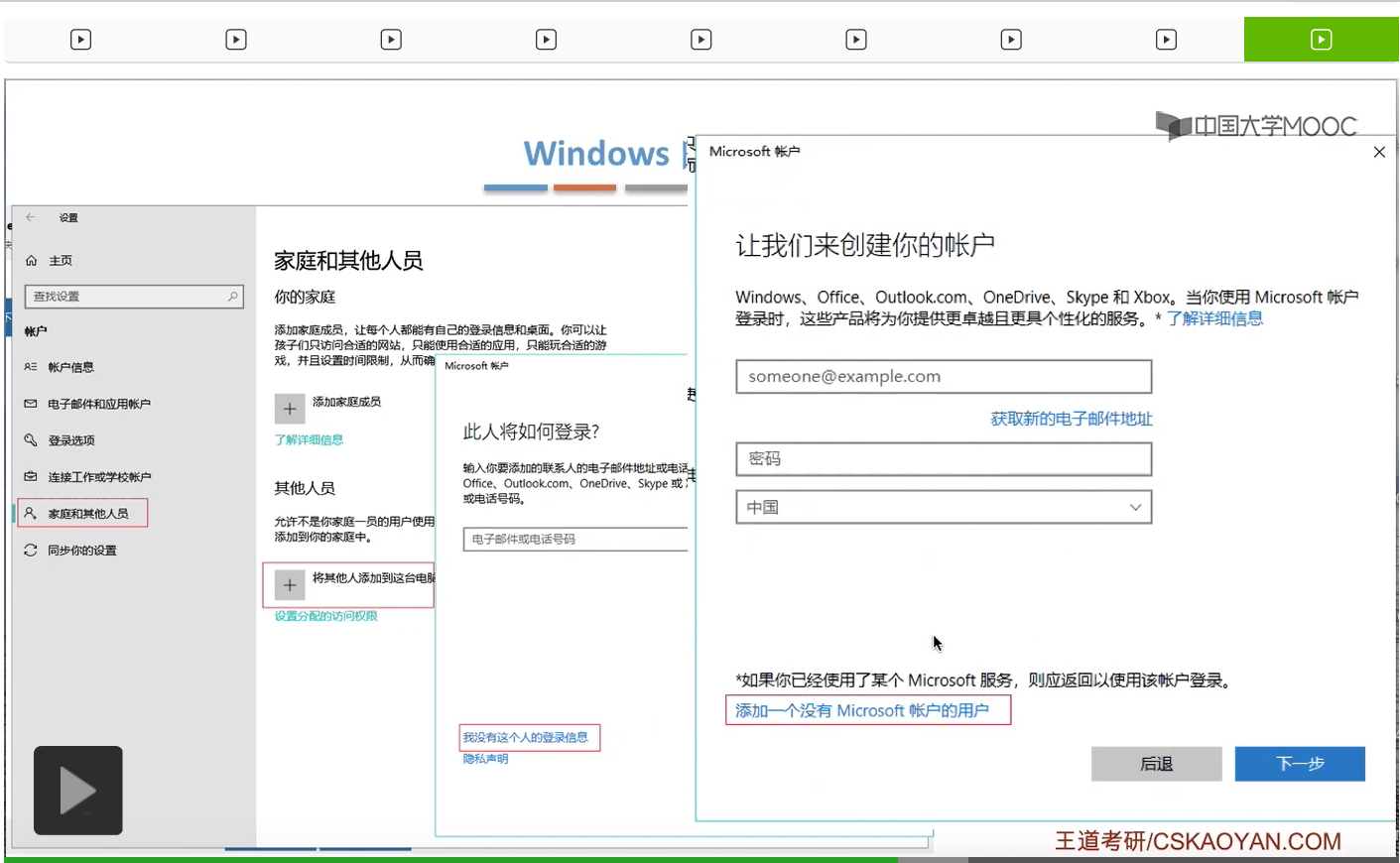Open the third video segment tab
Viewport: 1400px width, 863px height.
(x=391, y=40)
